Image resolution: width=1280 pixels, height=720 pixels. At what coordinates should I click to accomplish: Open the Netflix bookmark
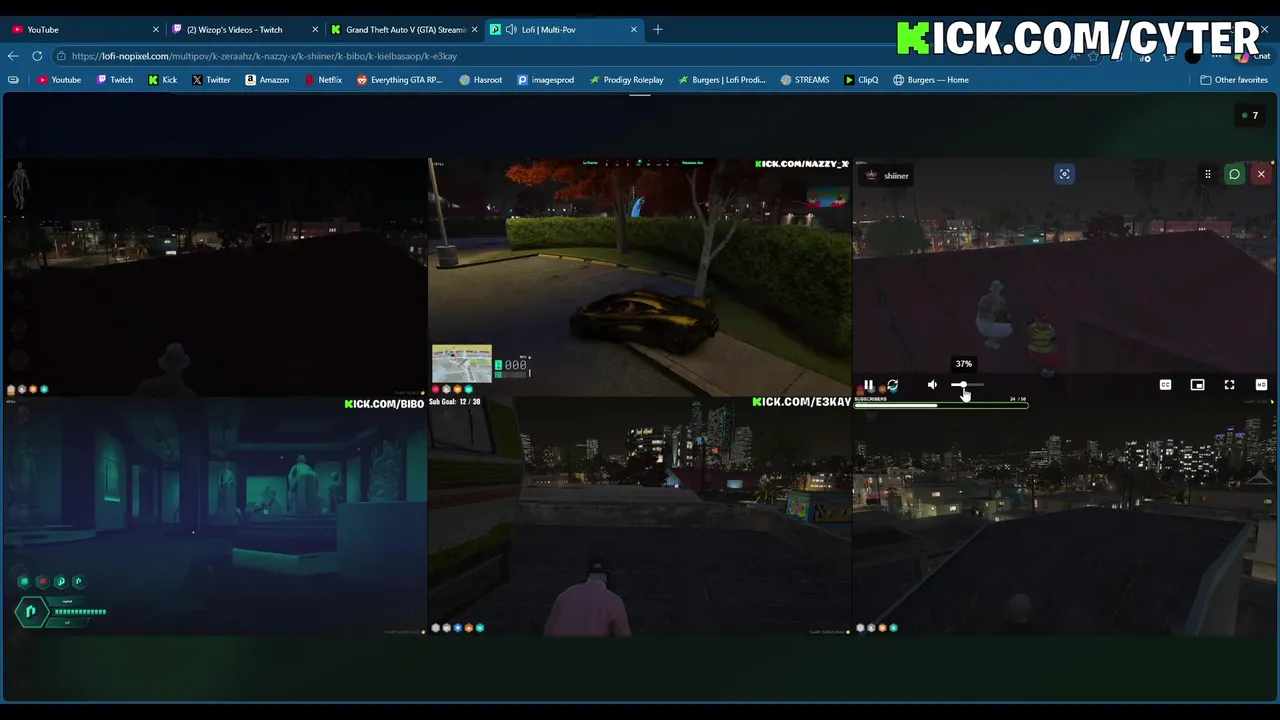[x=323, y=80]
